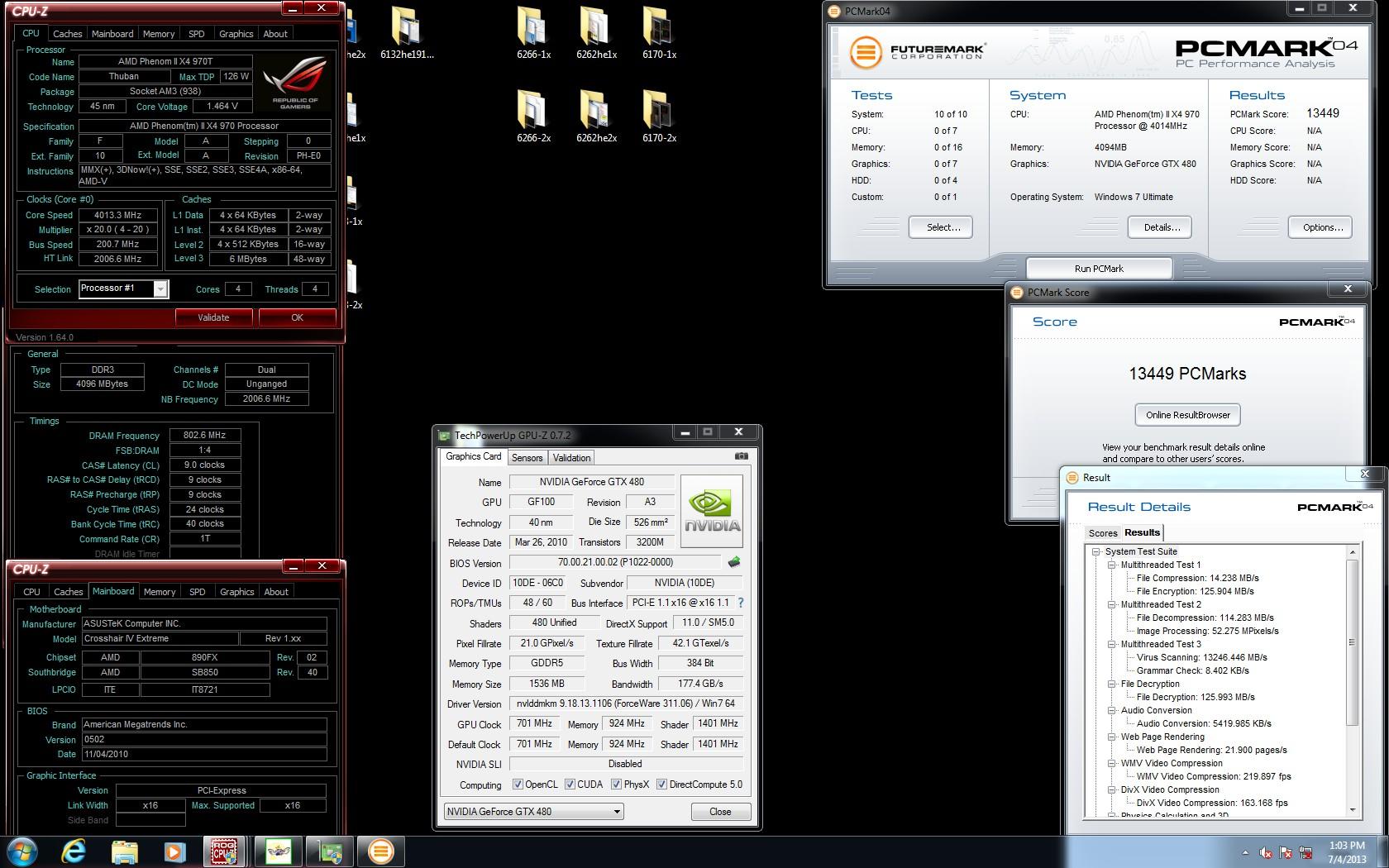Toggle the PhysX checkbox in GPU-Z
Viewport: 1389px width, 868px height.
616,785
